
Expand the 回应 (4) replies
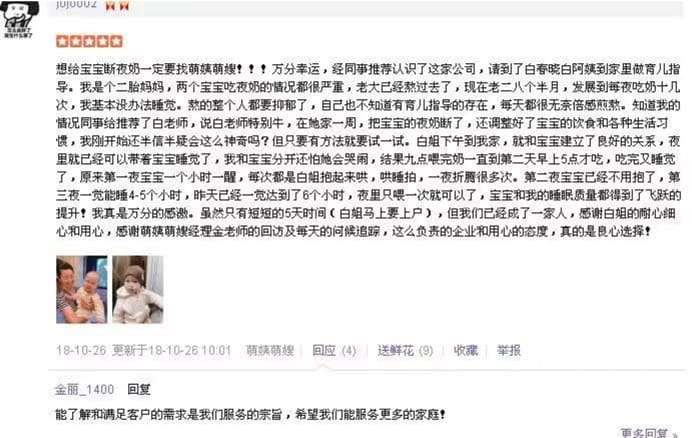point(334,350)
